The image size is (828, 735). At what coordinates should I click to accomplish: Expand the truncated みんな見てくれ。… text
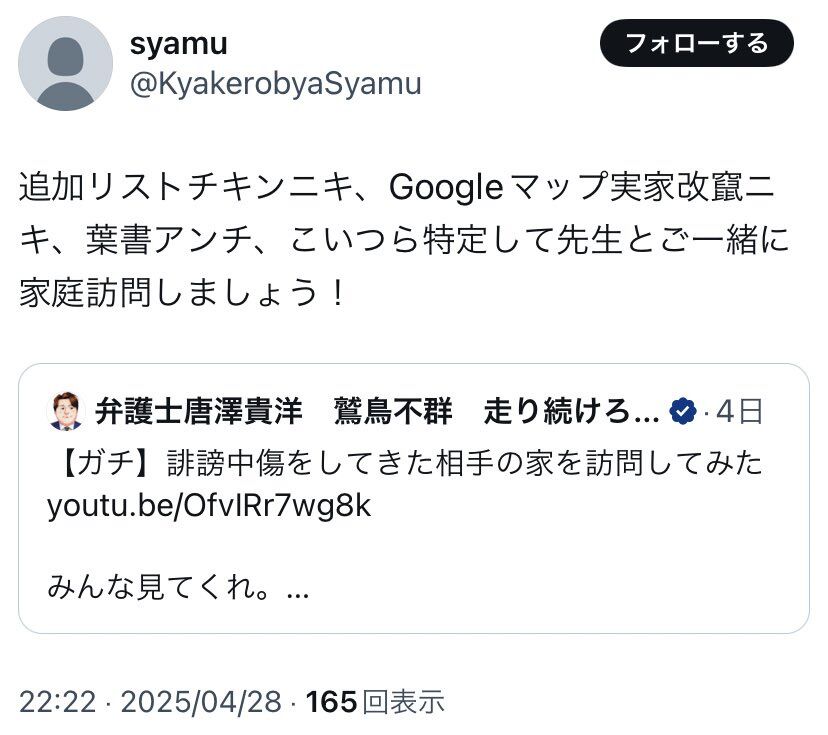(178, 587)
